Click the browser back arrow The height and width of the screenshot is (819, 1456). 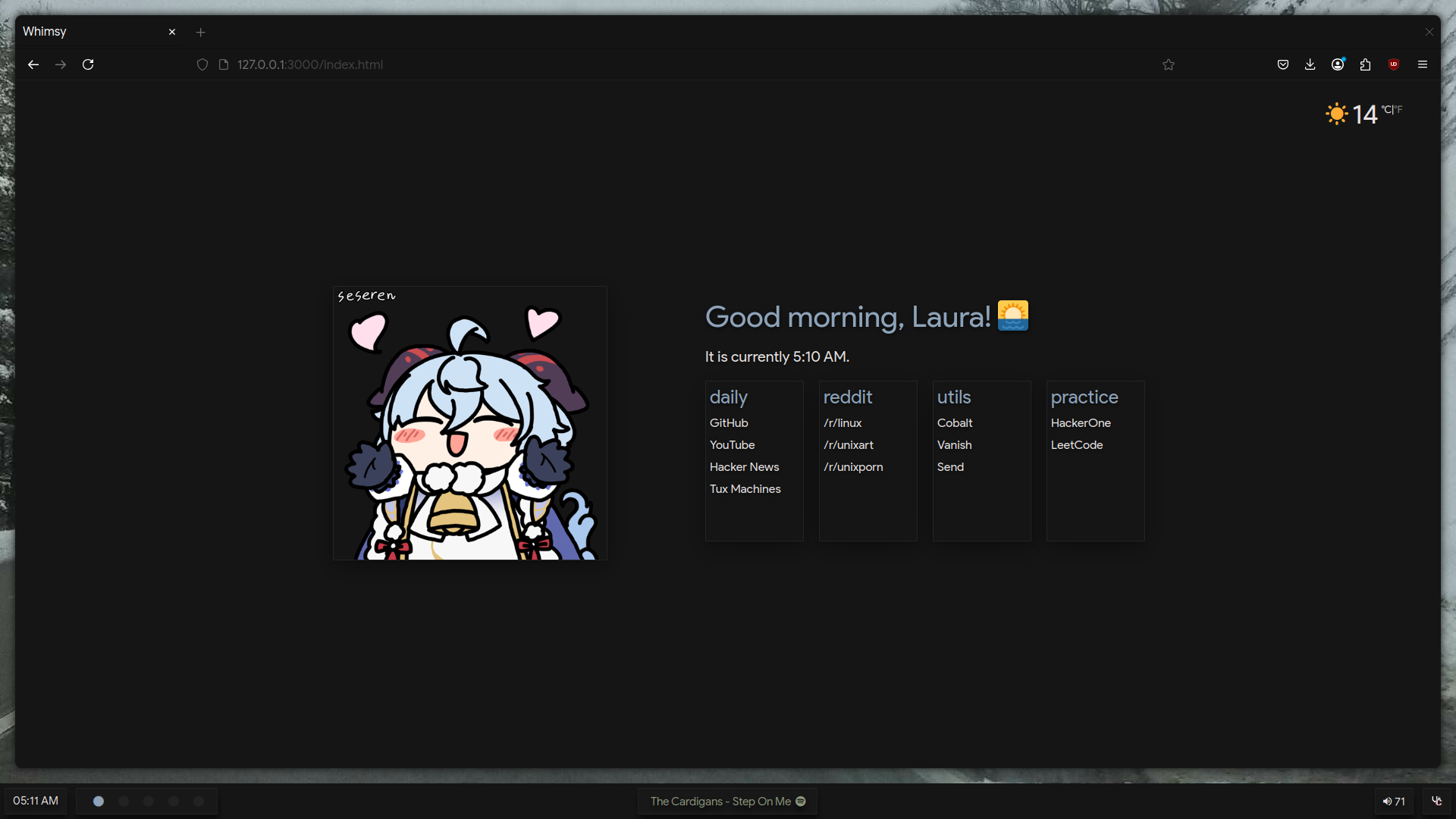coord(33,64)
